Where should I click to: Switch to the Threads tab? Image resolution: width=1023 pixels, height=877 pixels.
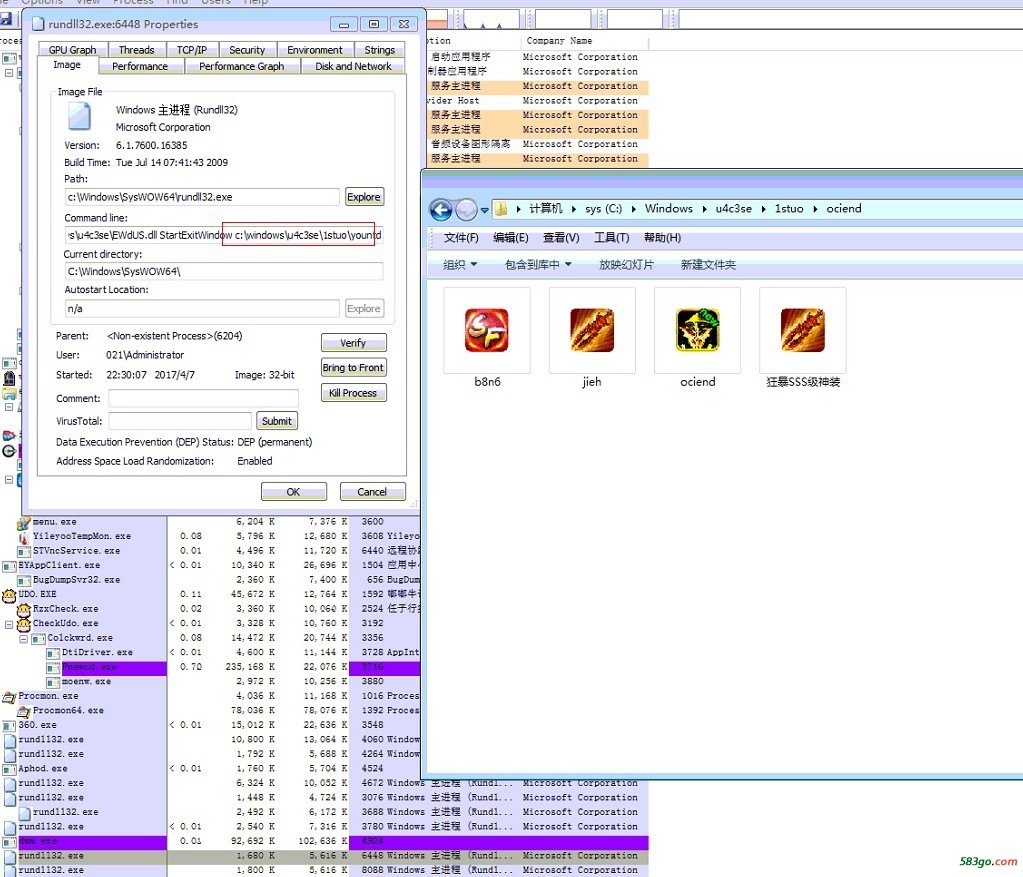(136, 50)
